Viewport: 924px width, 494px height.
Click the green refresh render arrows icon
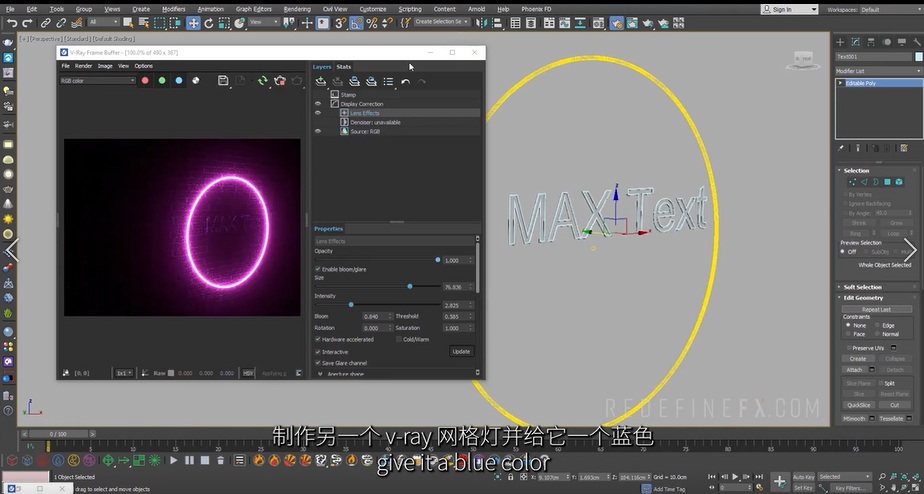tap(263, 81)
